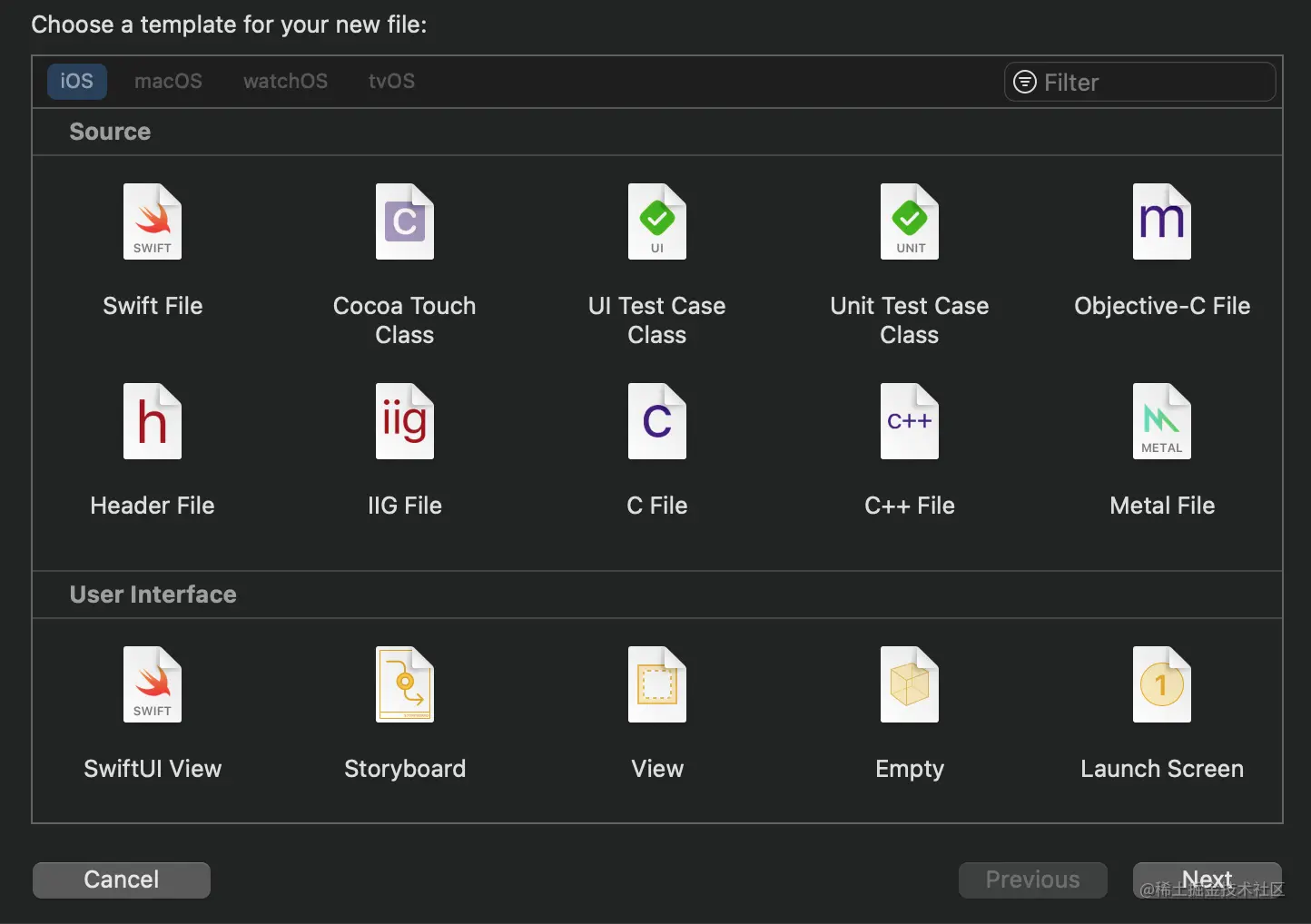Select the Metal File template icon
The image size is (1311, 924).
[x=1162, y=422]
